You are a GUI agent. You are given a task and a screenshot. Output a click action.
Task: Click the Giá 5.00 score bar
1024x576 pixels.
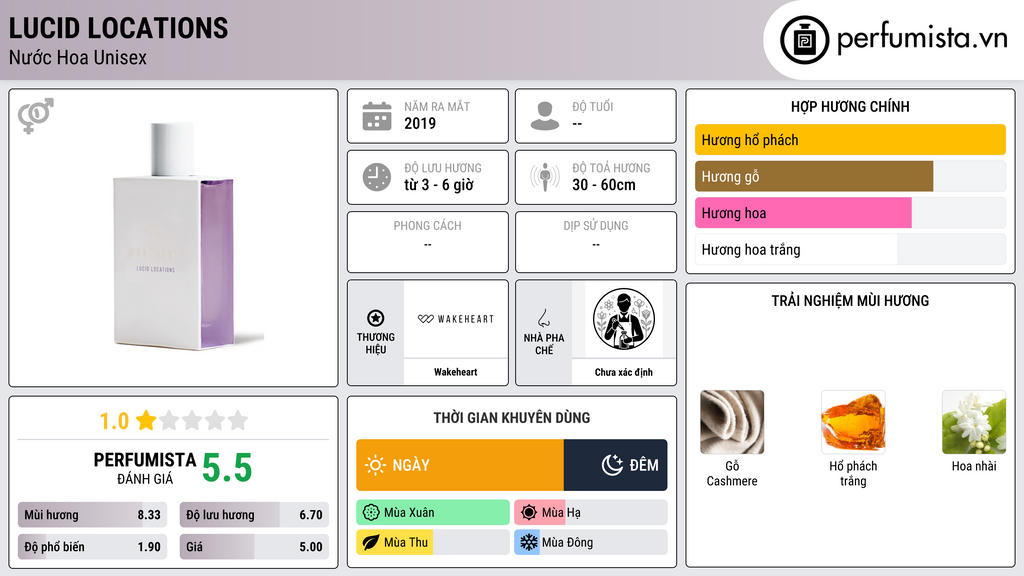[x=254, y=547]
